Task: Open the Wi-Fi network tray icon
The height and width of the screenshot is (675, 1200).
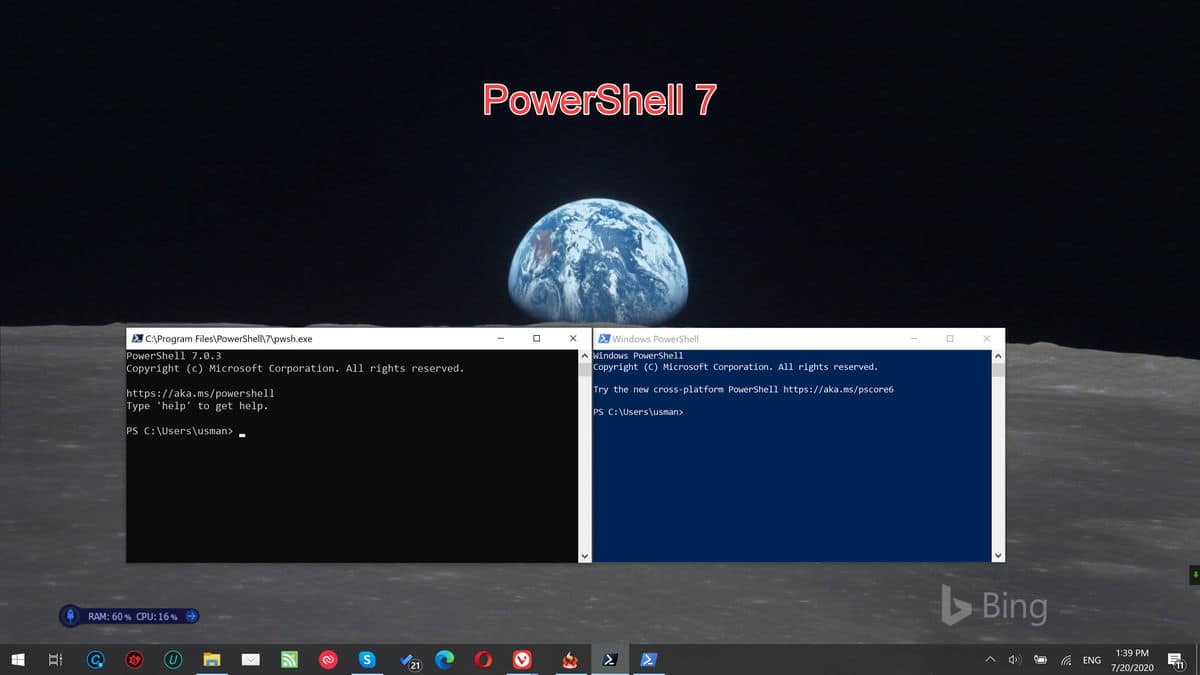Action: click(x=1066, y=660)
